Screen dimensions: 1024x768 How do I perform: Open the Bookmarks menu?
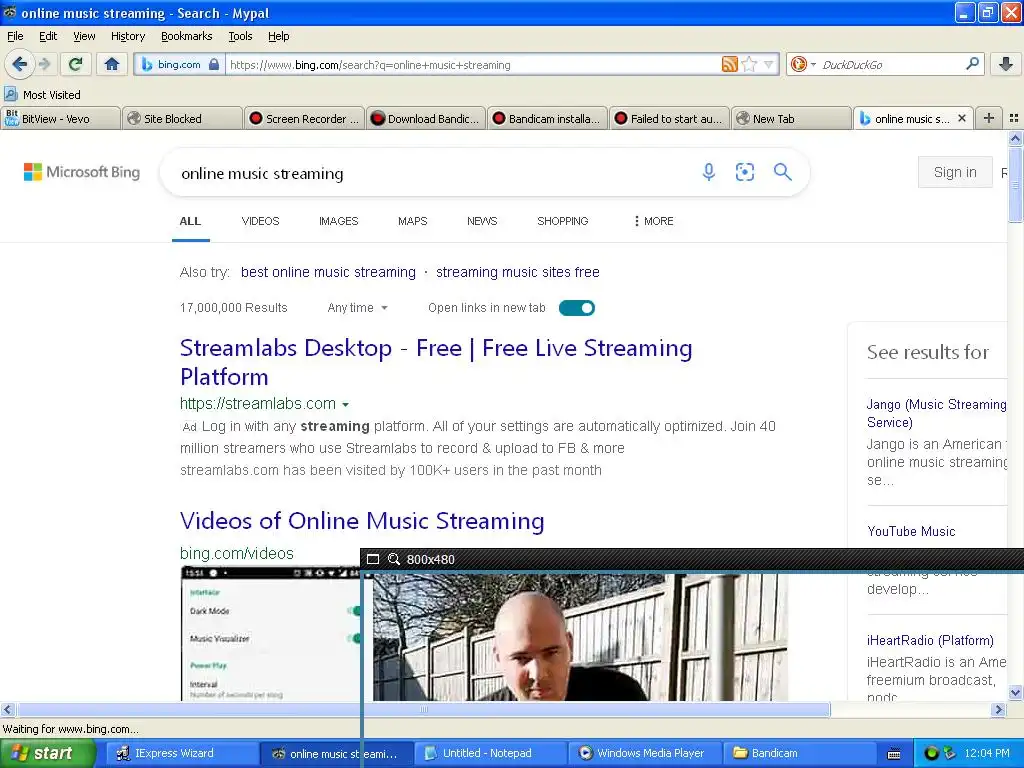point(186,36)
